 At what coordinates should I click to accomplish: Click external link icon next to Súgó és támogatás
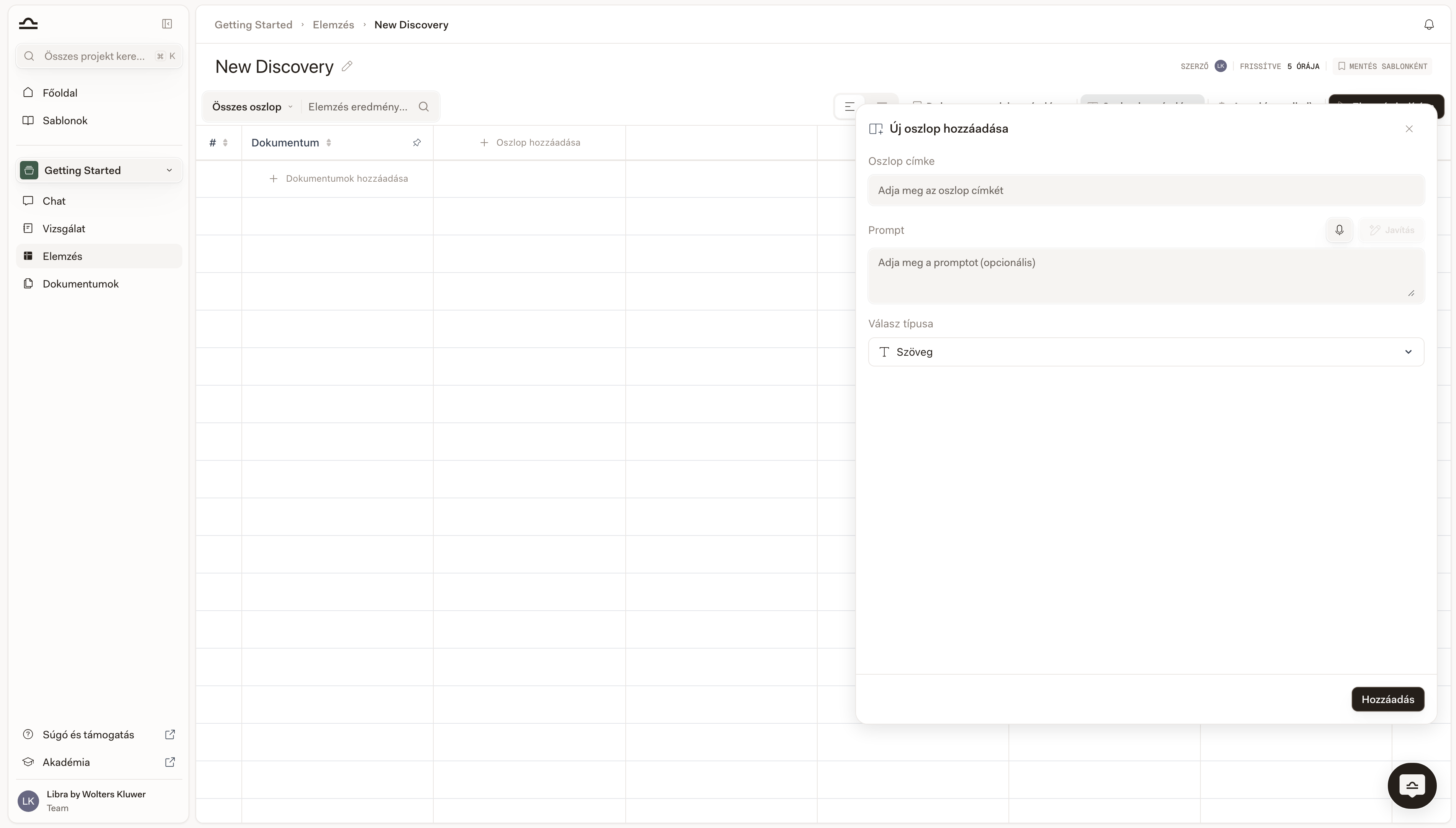point(170,734)
